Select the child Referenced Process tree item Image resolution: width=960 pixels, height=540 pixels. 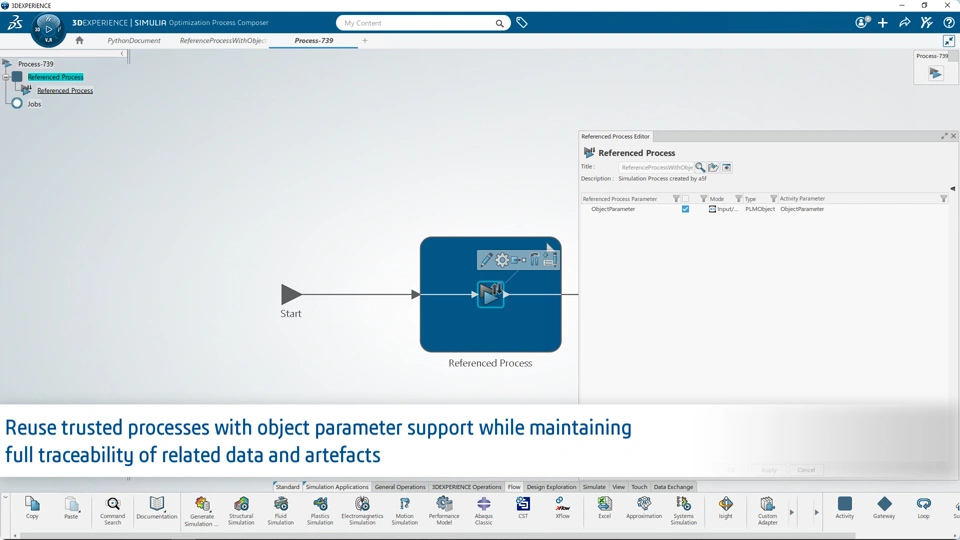point(65,91)
